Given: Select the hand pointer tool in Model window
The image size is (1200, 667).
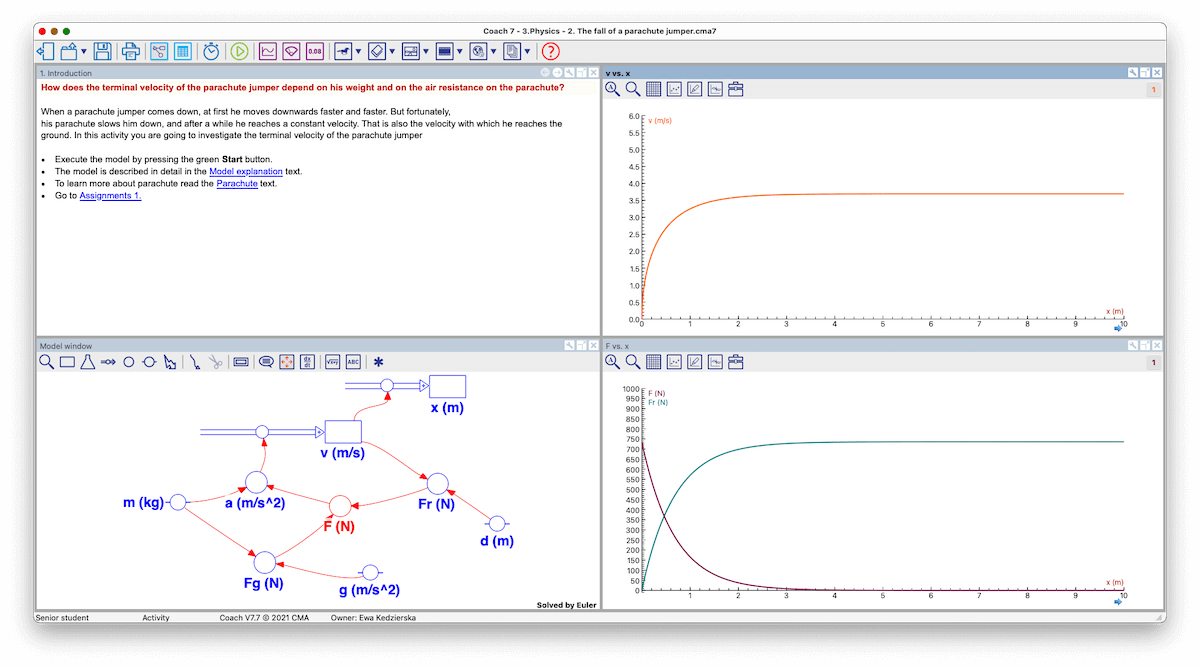Looking at the screenshot, I should 170,362.
